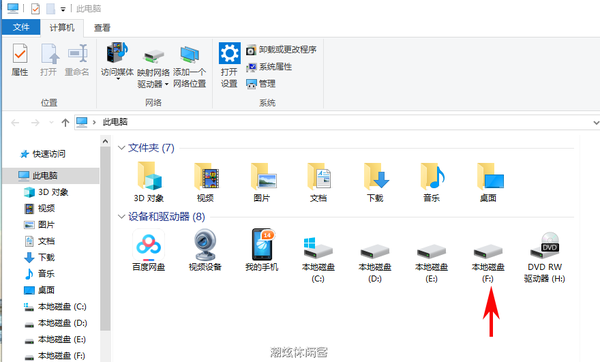Collapse the 设备和驱动器 (8) group
The height and width of the screenshot is (362, 600).
coord(121,217)
